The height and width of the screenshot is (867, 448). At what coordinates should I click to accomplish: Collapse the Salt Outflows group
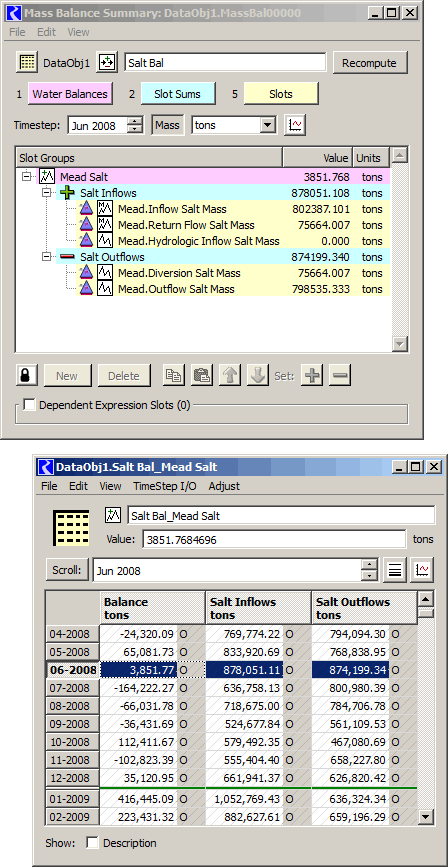(x=46, y=257)
